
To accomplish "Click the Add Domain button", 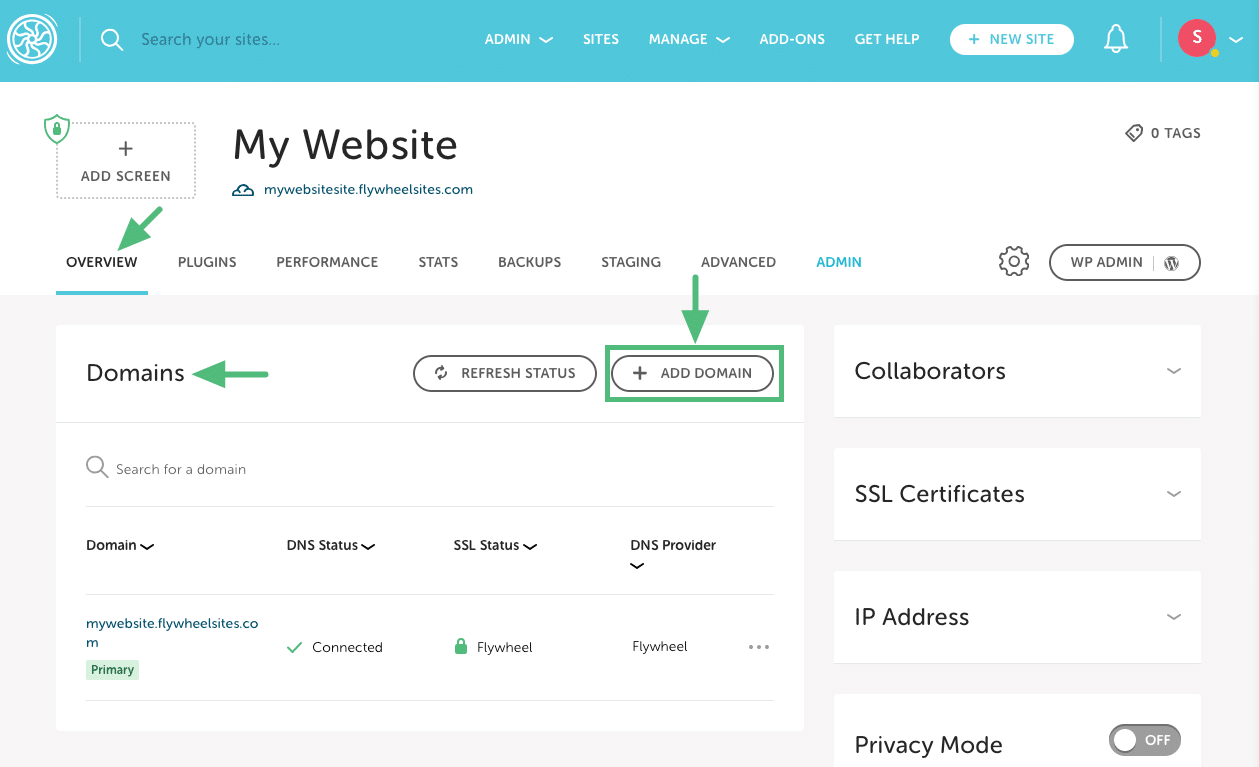I will pos(693,373).
